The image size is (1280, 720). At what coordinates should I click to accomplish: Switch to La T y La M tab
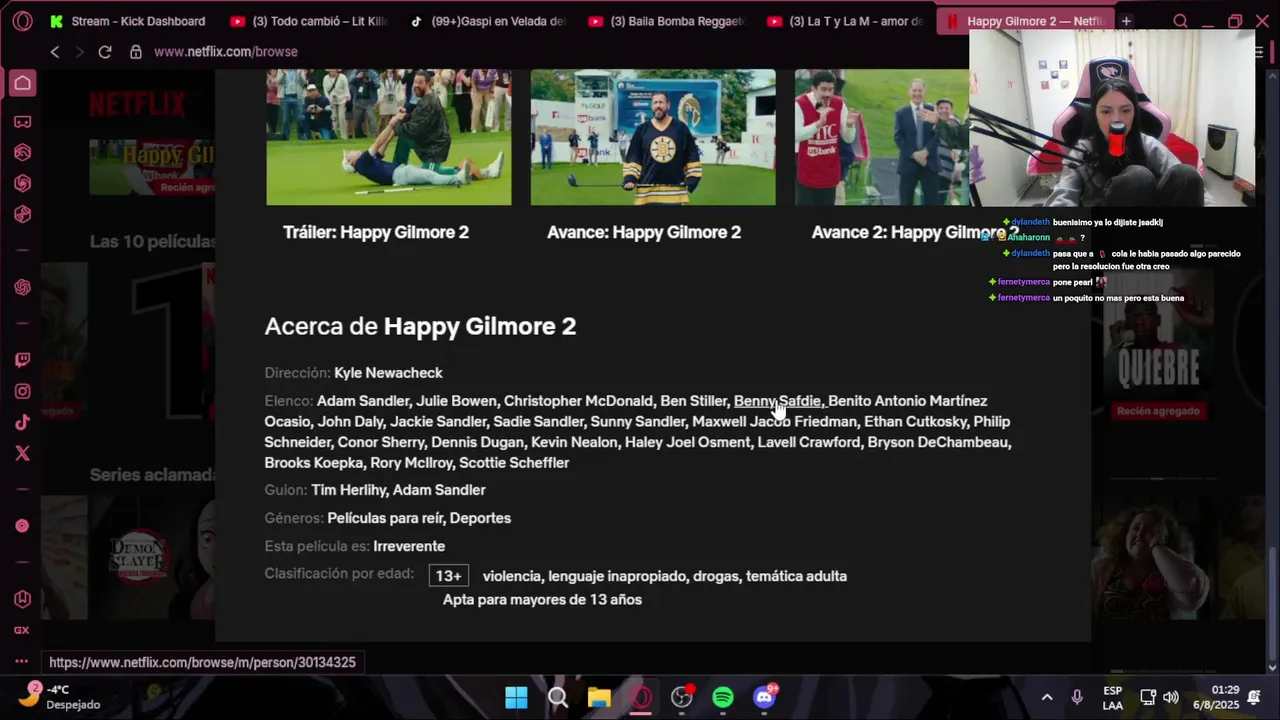click(x=846, y=21)
